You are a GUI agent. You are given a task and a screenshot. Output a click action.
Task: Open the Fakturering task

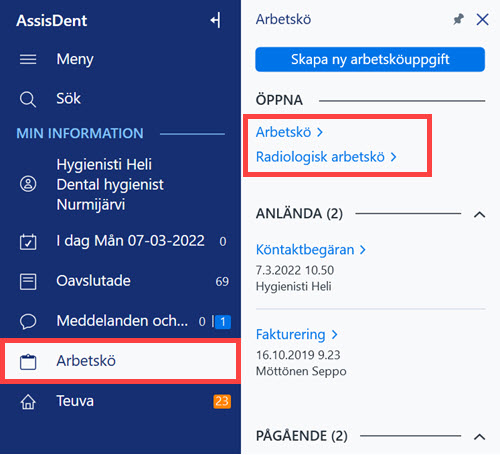click(x=297, y=334)
